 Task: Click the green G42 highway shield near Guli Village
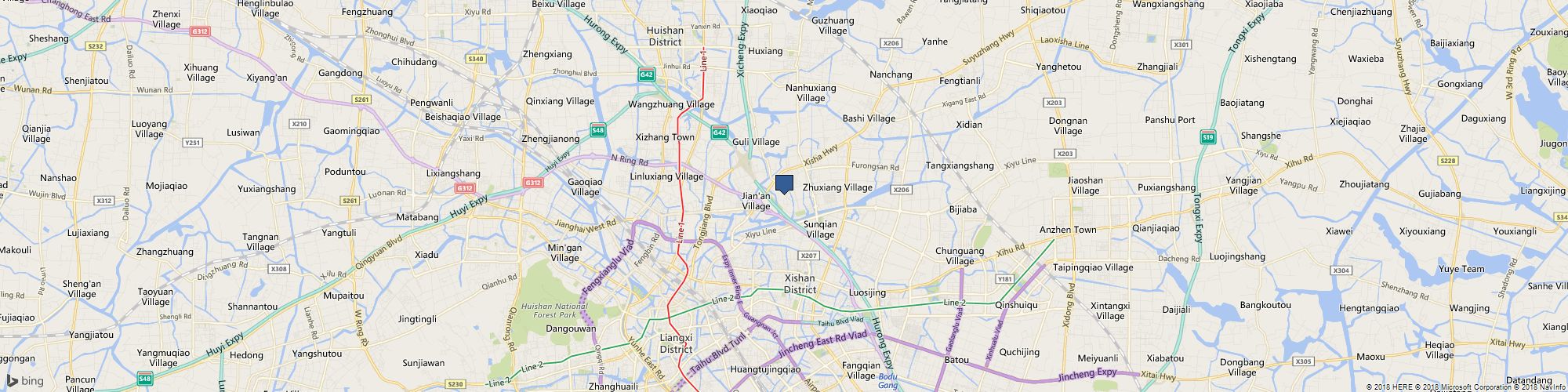pyautogui.click(x=719, y=133)
